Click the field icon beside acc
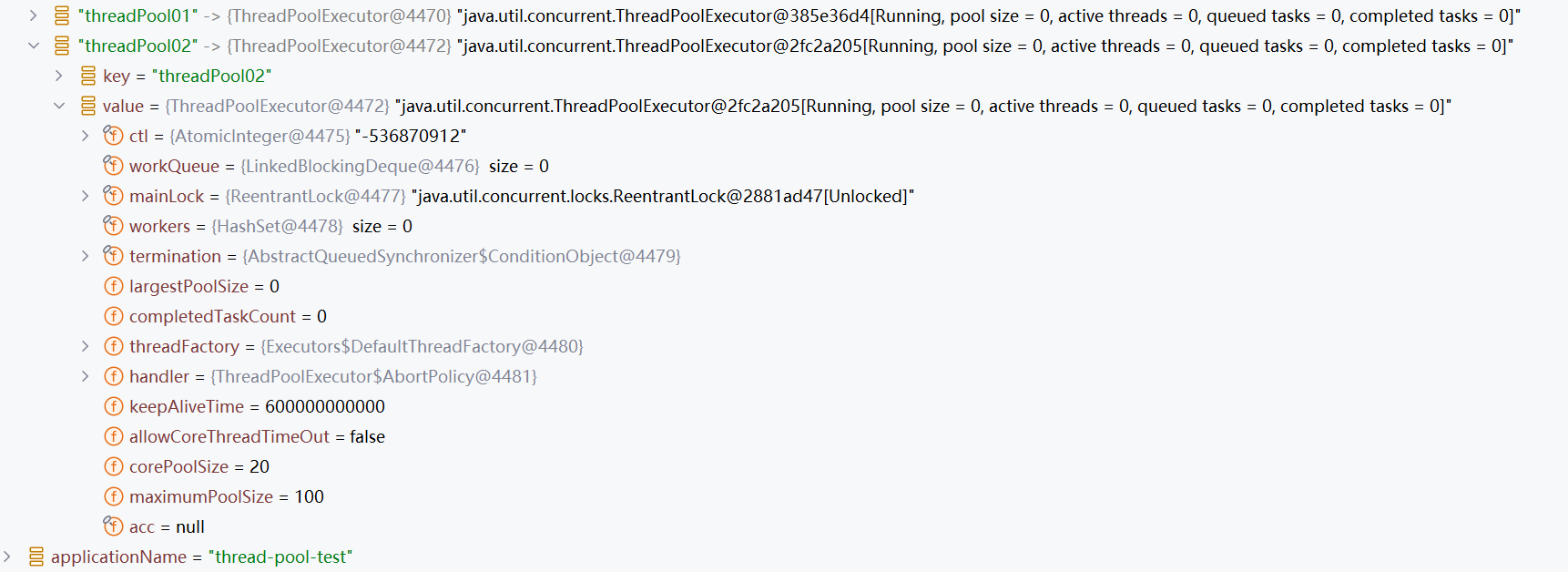1568x572 pixels. coord(113,526)
